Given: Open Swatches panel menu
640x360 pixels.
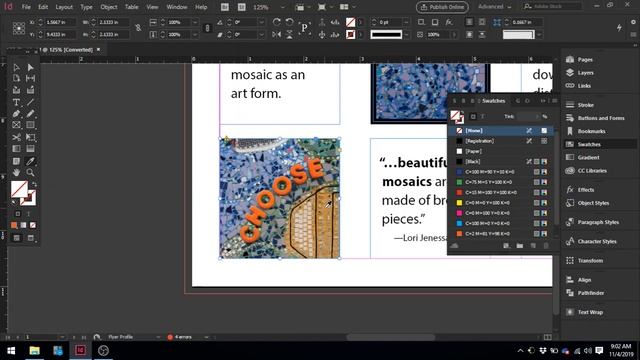Looking at the screenshot, I should pyautogui.click(x=554, y=101).
